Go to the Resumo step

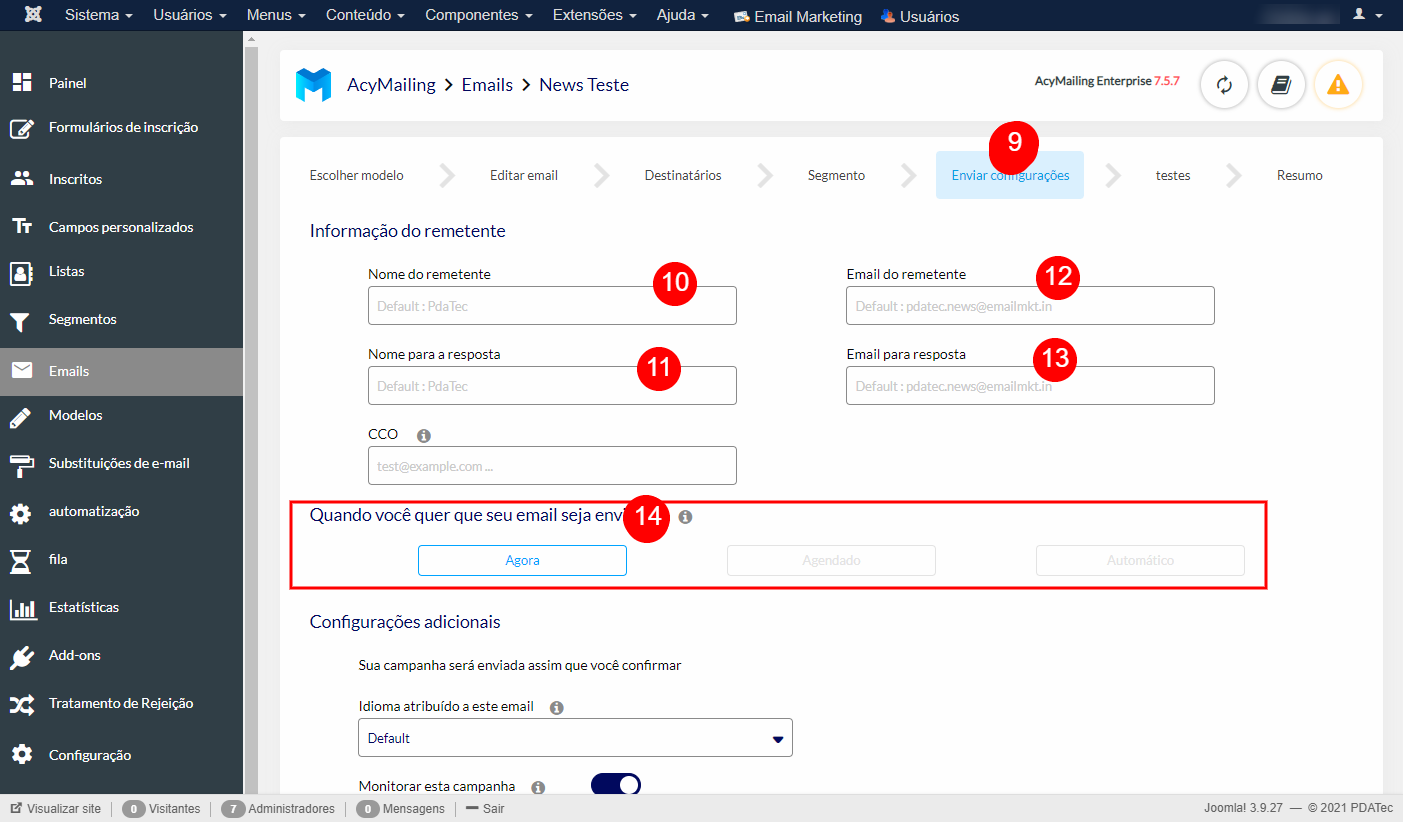[x=1299, y=175]
